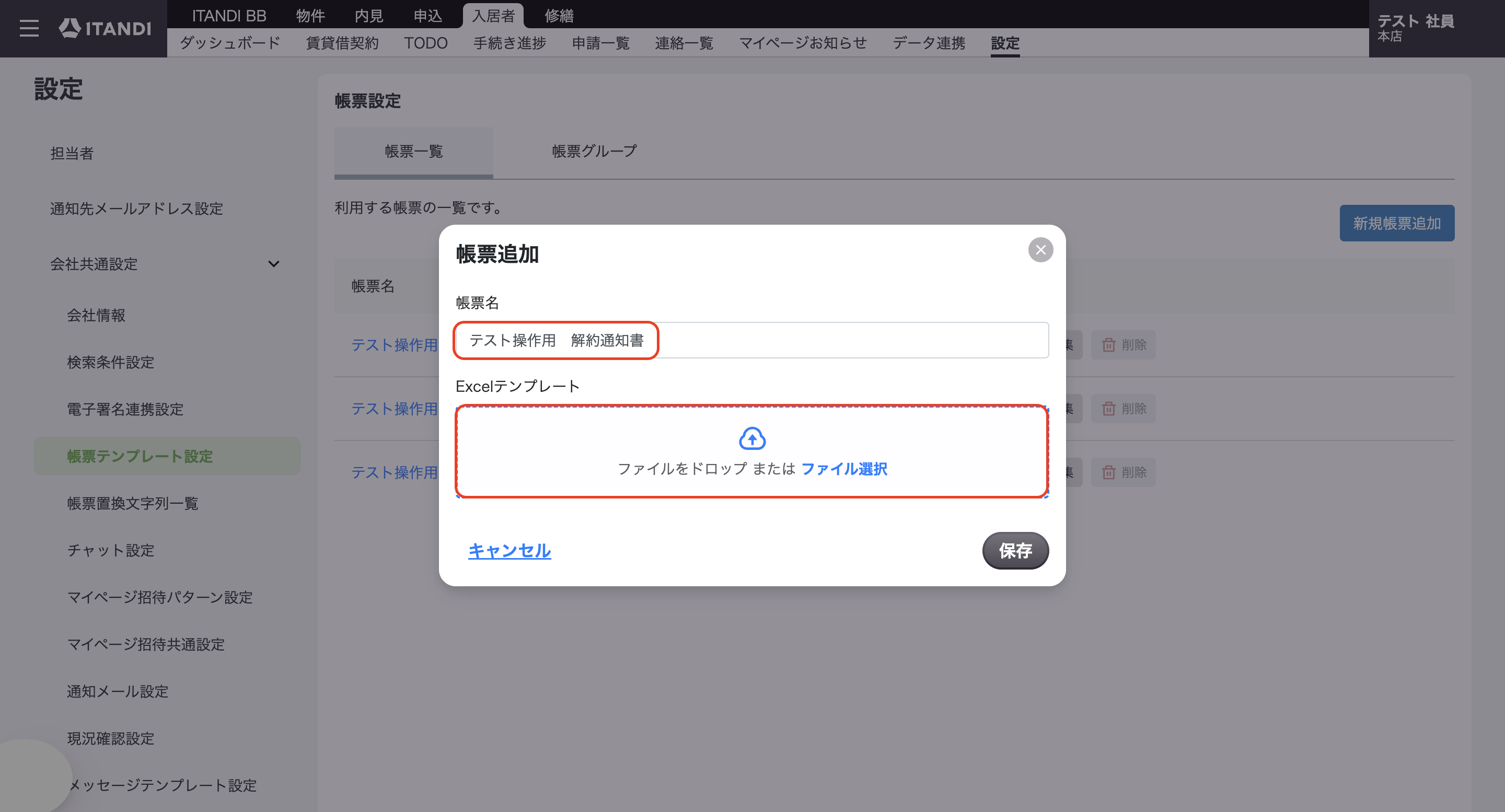The width and height of the screenshot is (1505, 812).
Task: Click the ITANDI logo
Action: click(105, 28)
